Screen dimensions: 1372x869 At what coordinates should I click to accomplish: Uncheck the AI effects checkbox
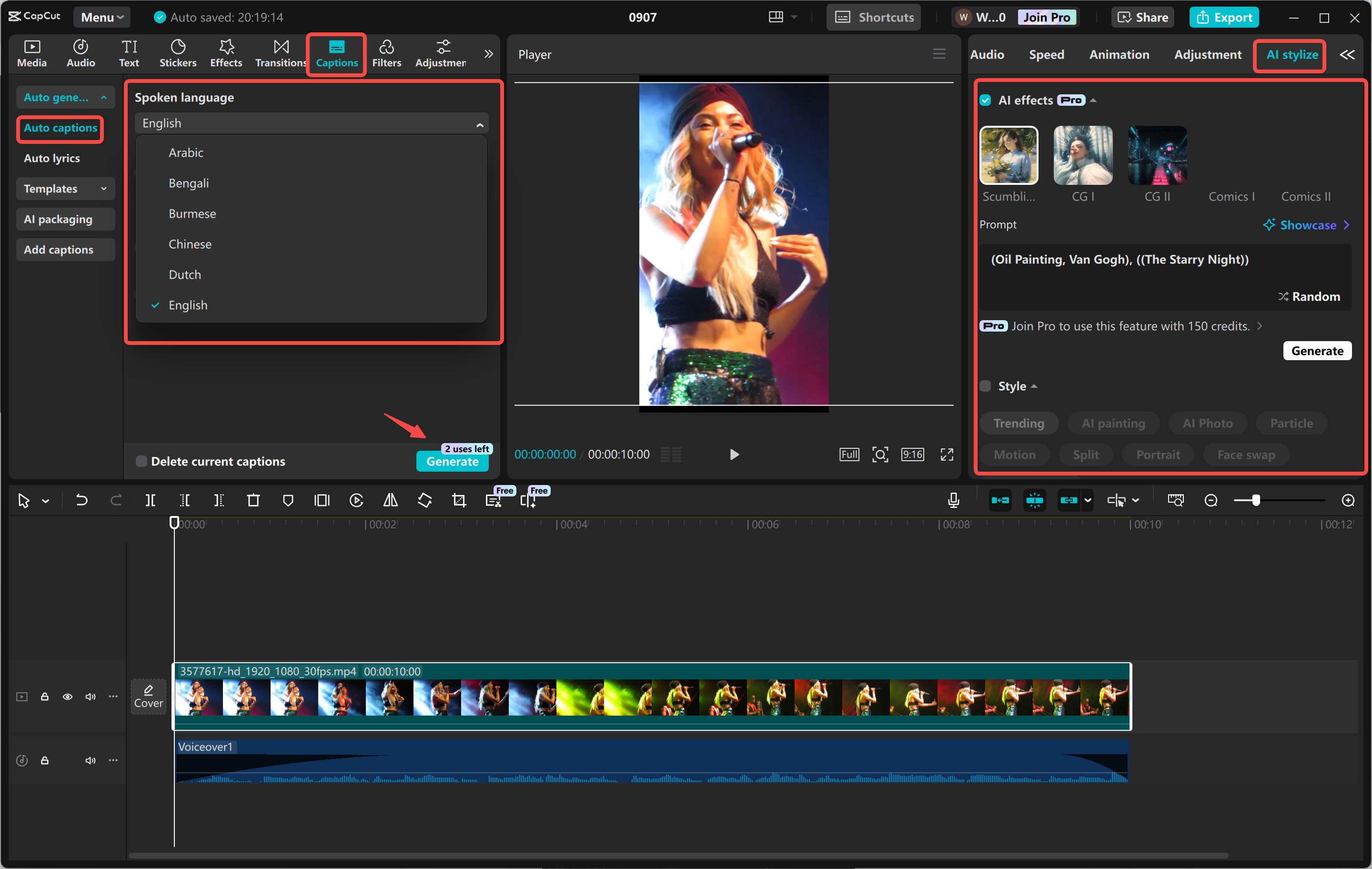point(985,101)
